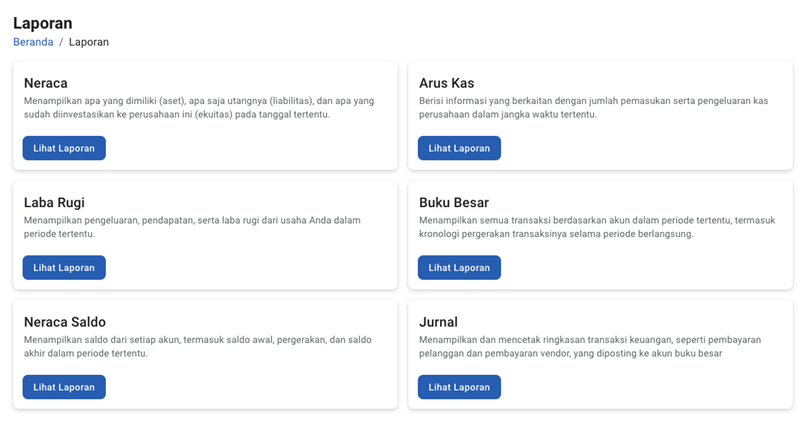The image size is (809, 425).
Task: Click the Arus Kas card title
Action: pyautogui.click(x=447, y=83)
